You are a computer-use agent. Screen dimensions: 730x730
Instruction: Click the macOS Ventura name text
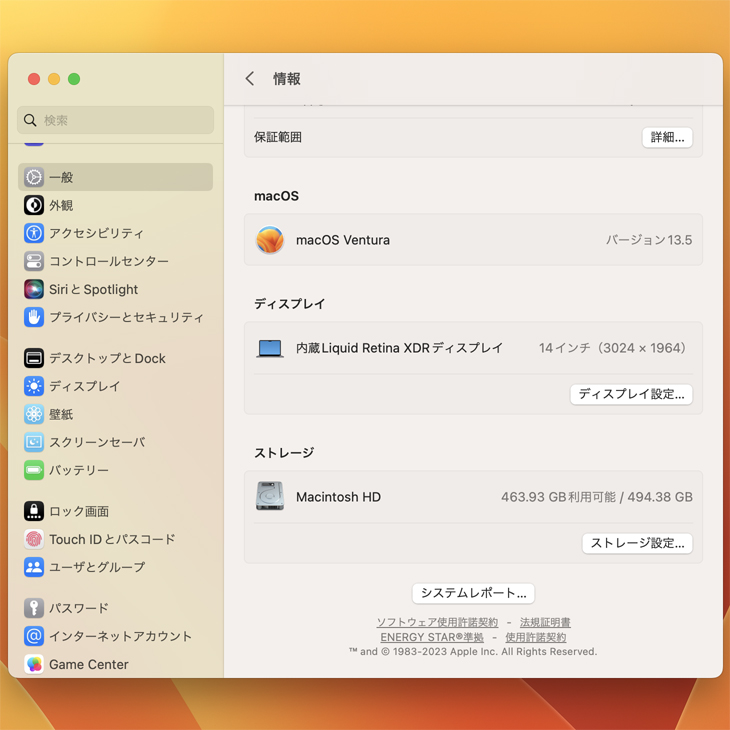coord(343,240)
